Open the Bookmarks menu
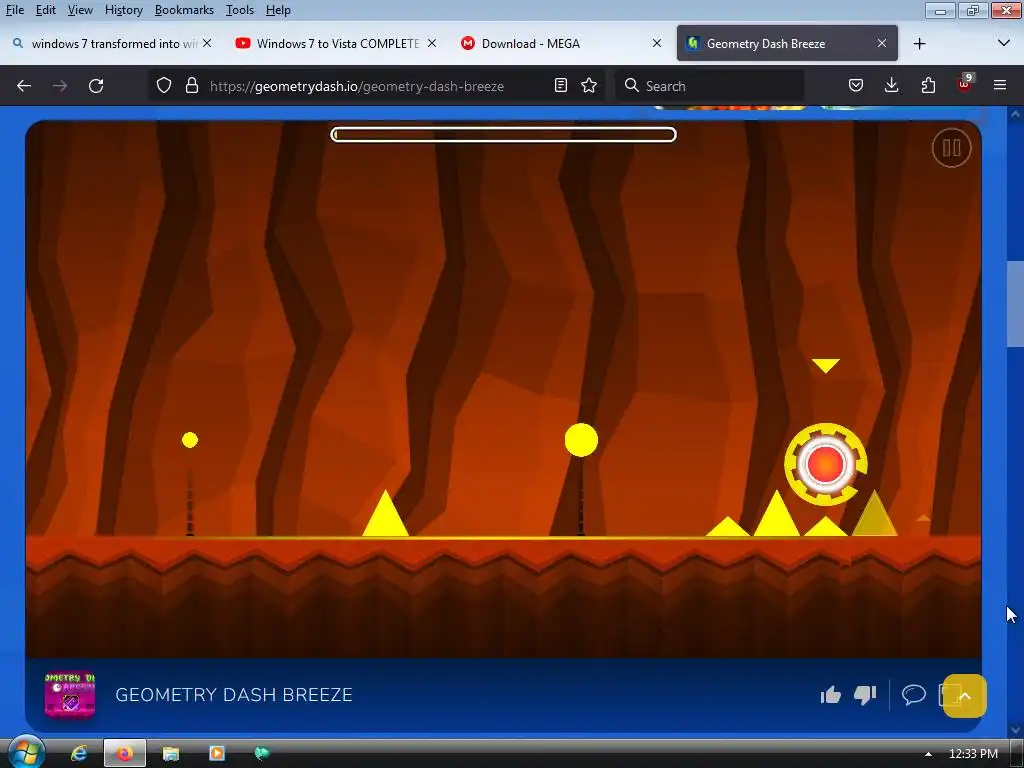The width and height of the screenshot is (1024, 768). [184, 10]
